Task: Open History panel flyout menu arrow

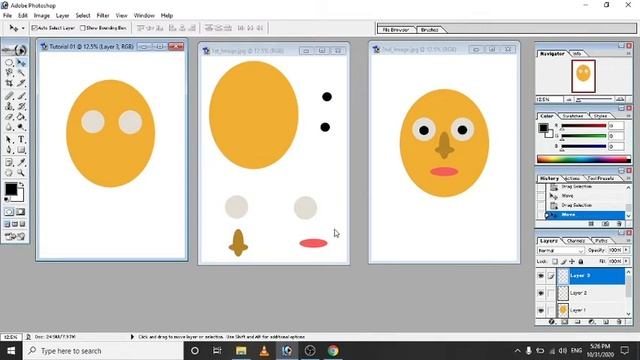Action: click(x=629, y=178)
